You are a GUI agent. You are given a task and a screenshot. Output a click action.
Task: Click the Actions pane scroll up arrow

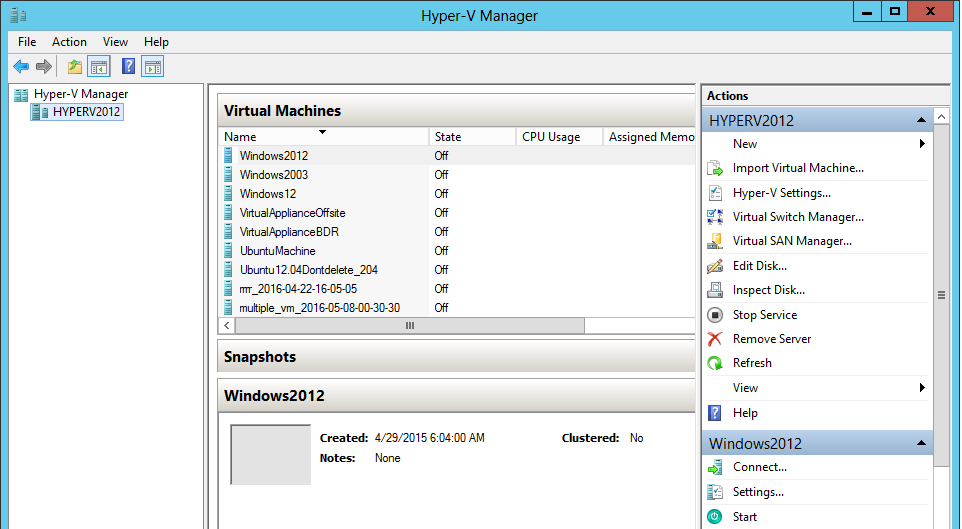[x=941, y=116]
